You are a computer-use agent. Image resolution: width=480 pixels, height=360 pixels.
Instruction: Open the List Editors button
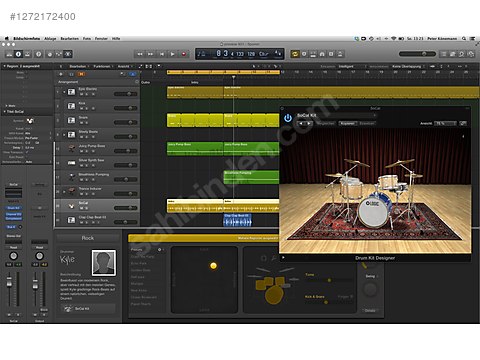(444, 54)
